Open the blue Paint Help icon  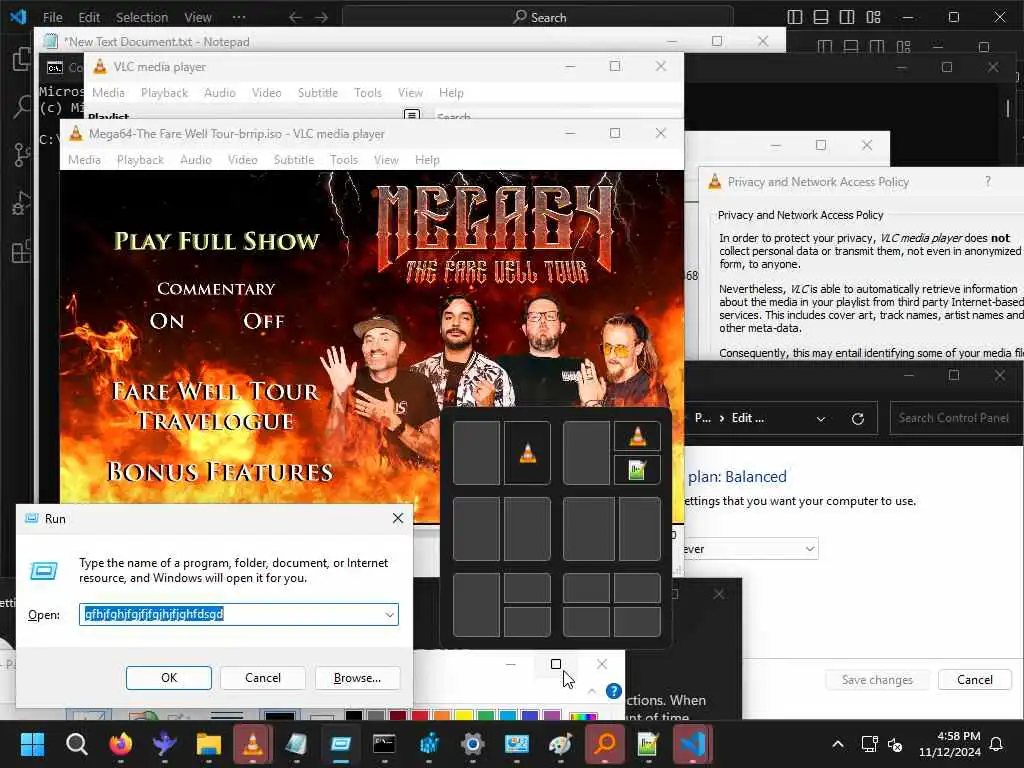pyautogui.click(x=613, y=691)
